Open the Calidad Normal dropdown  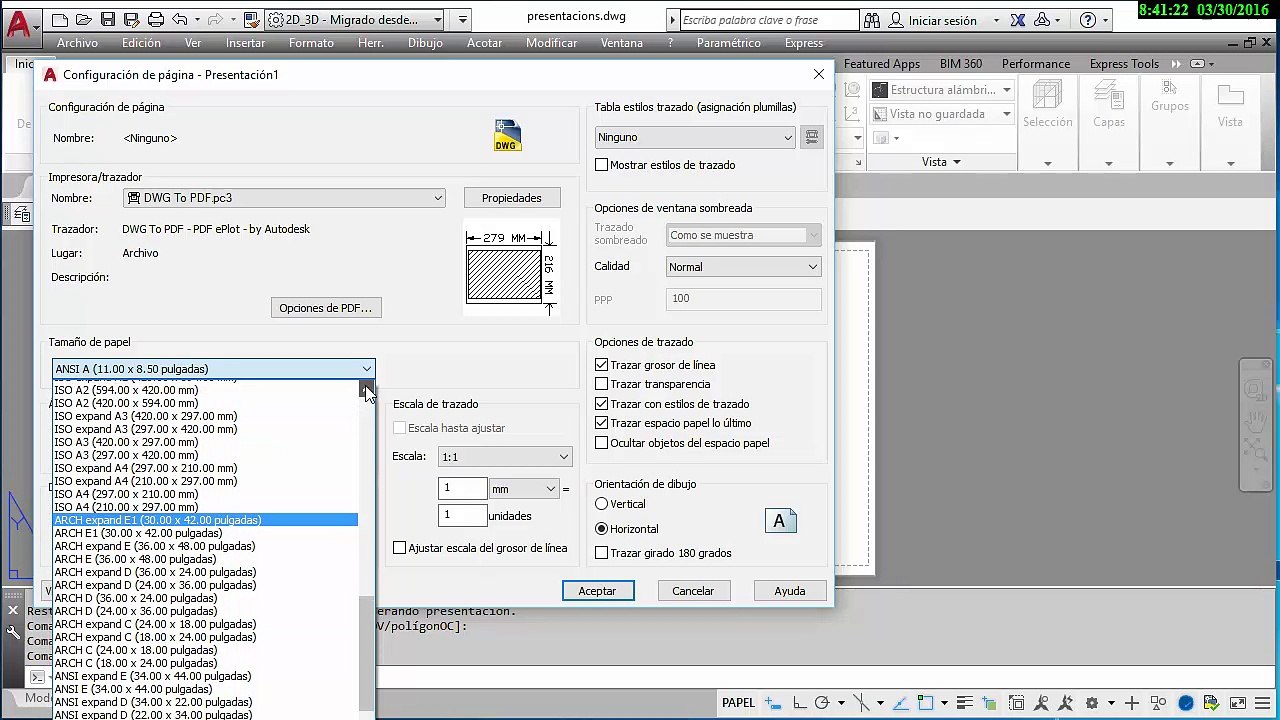pos(744,267)
